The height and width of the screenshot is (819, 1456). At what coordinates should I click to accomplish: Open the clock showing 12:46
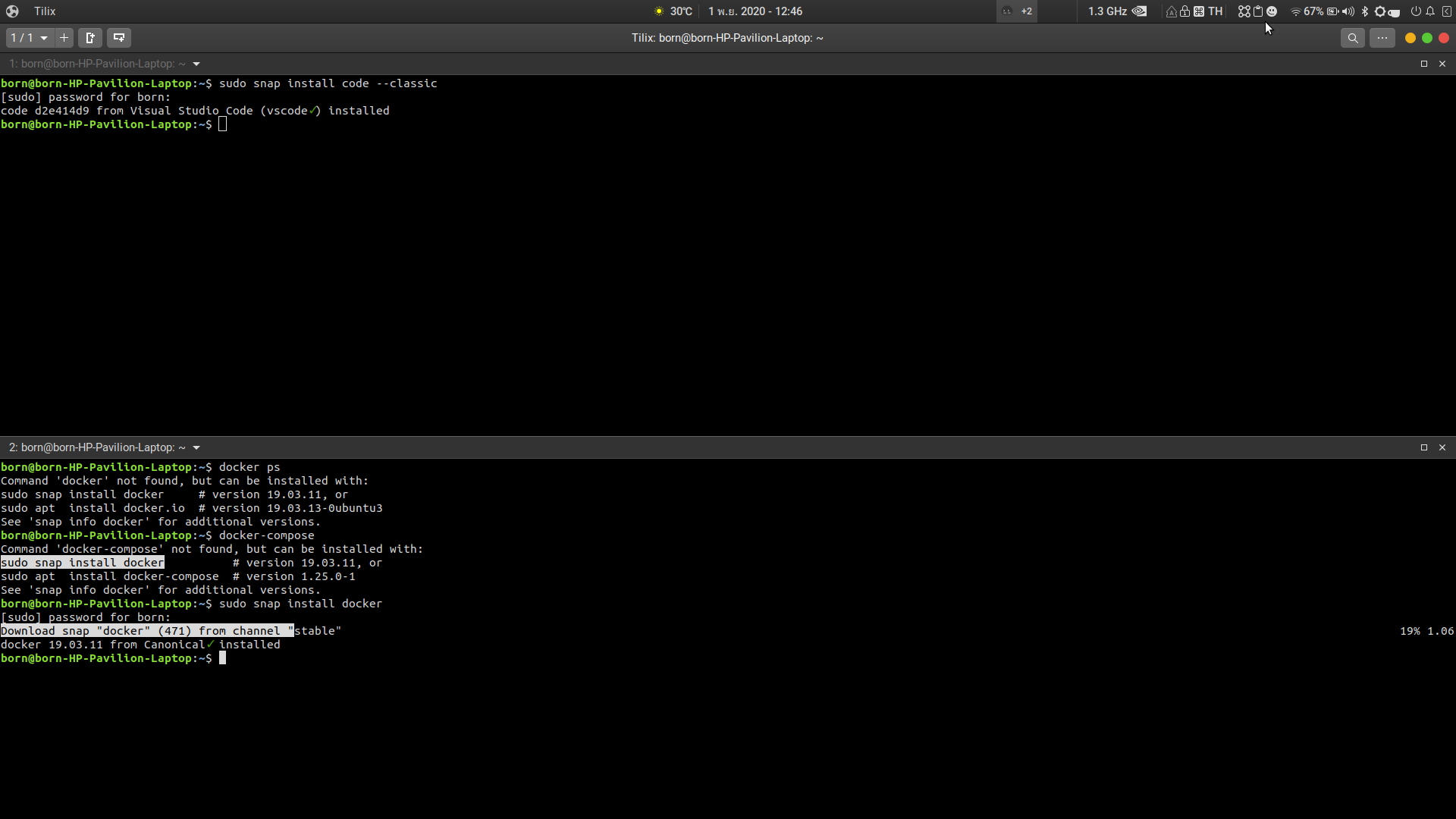[x=755, y=11]
